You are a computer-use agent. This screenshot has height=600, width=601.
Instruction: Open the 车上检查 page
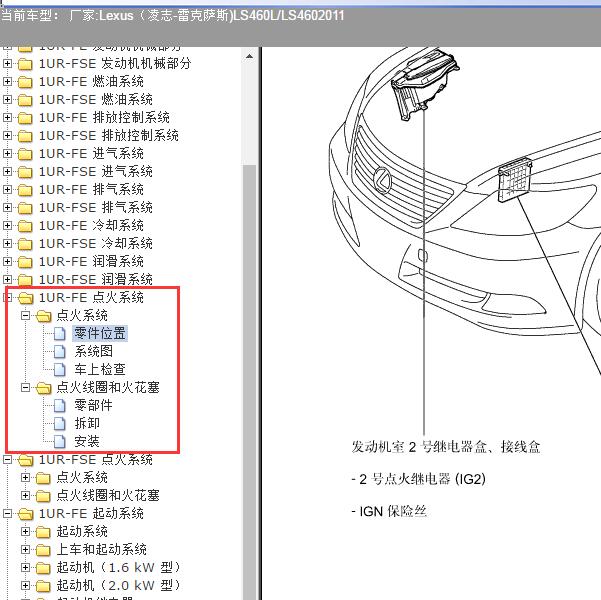(100, 370)
